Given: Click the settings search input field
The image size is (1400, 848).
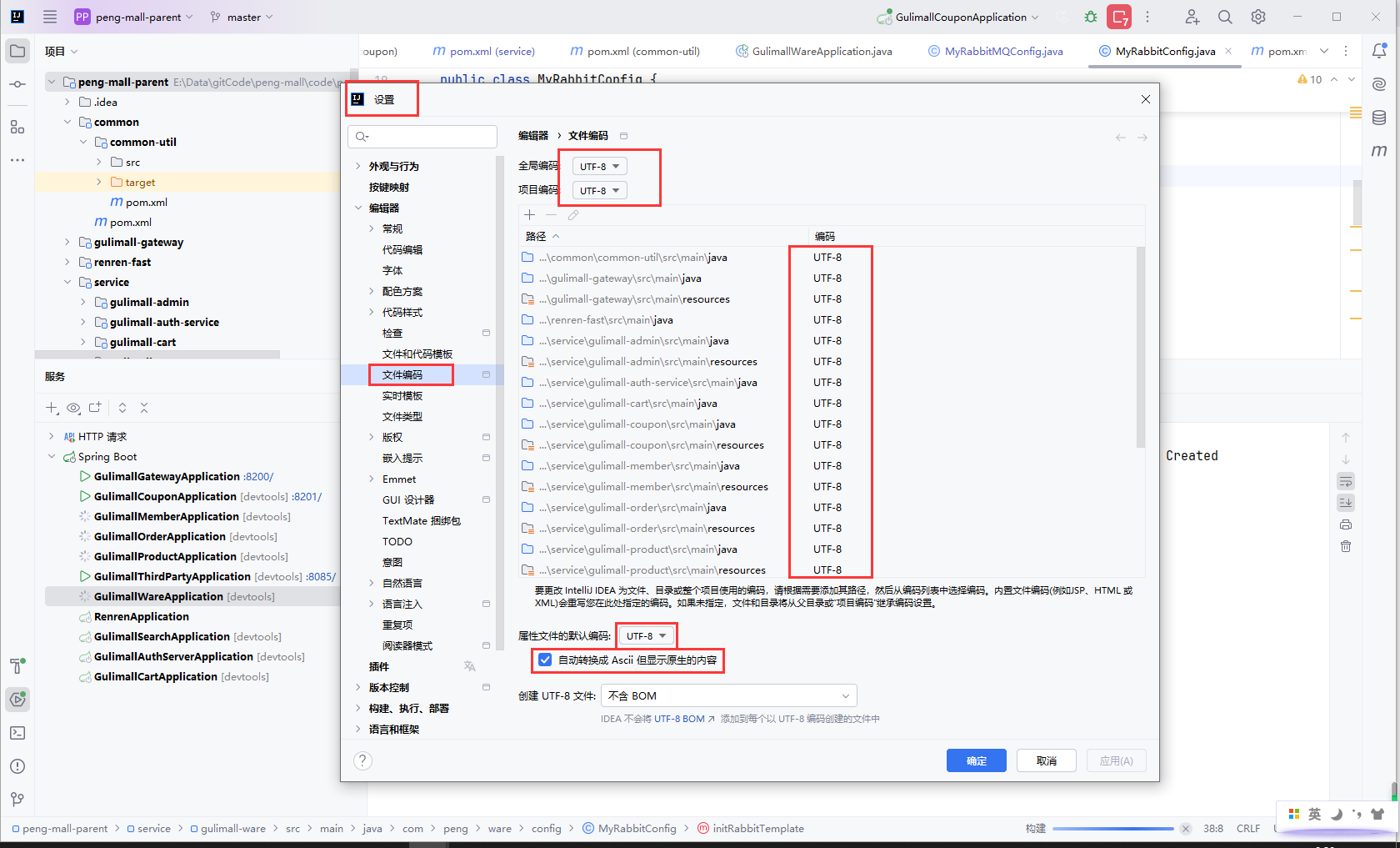Looking at the screenshot, I should point(423,136).
